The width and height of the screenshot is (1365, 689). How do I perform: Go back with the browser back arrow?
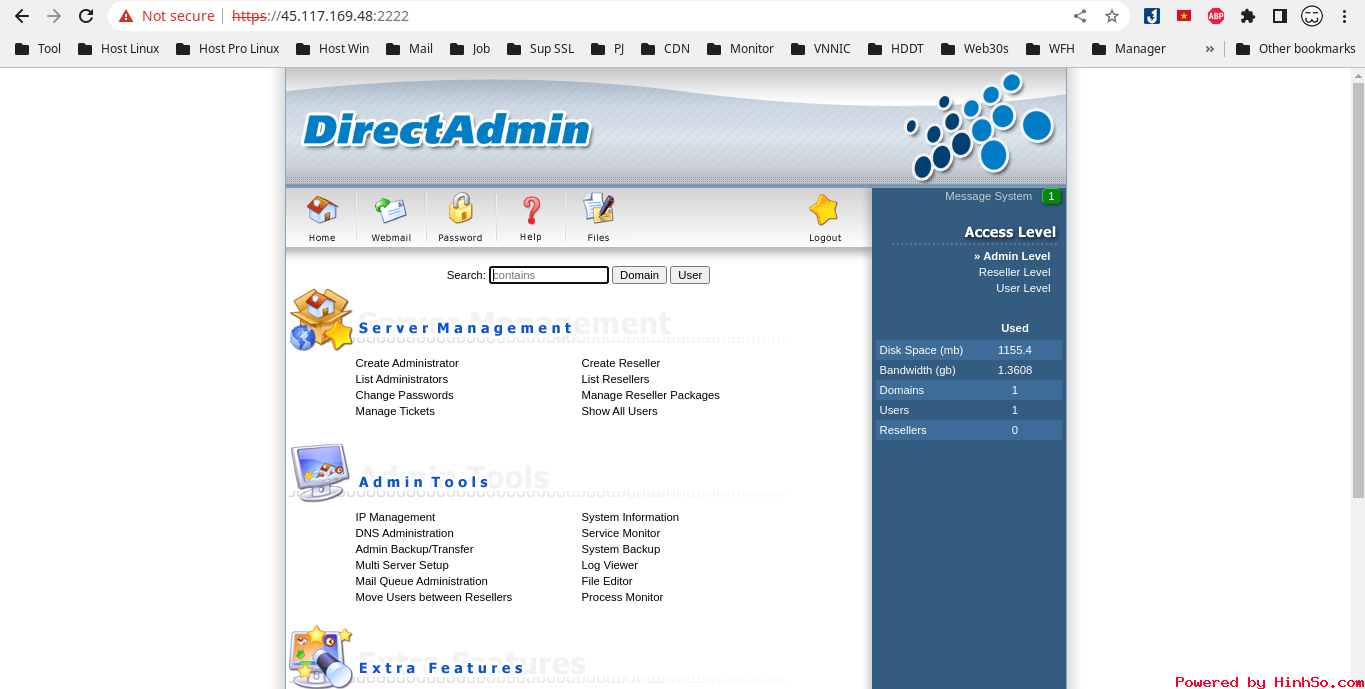click(x=22, y=16)
